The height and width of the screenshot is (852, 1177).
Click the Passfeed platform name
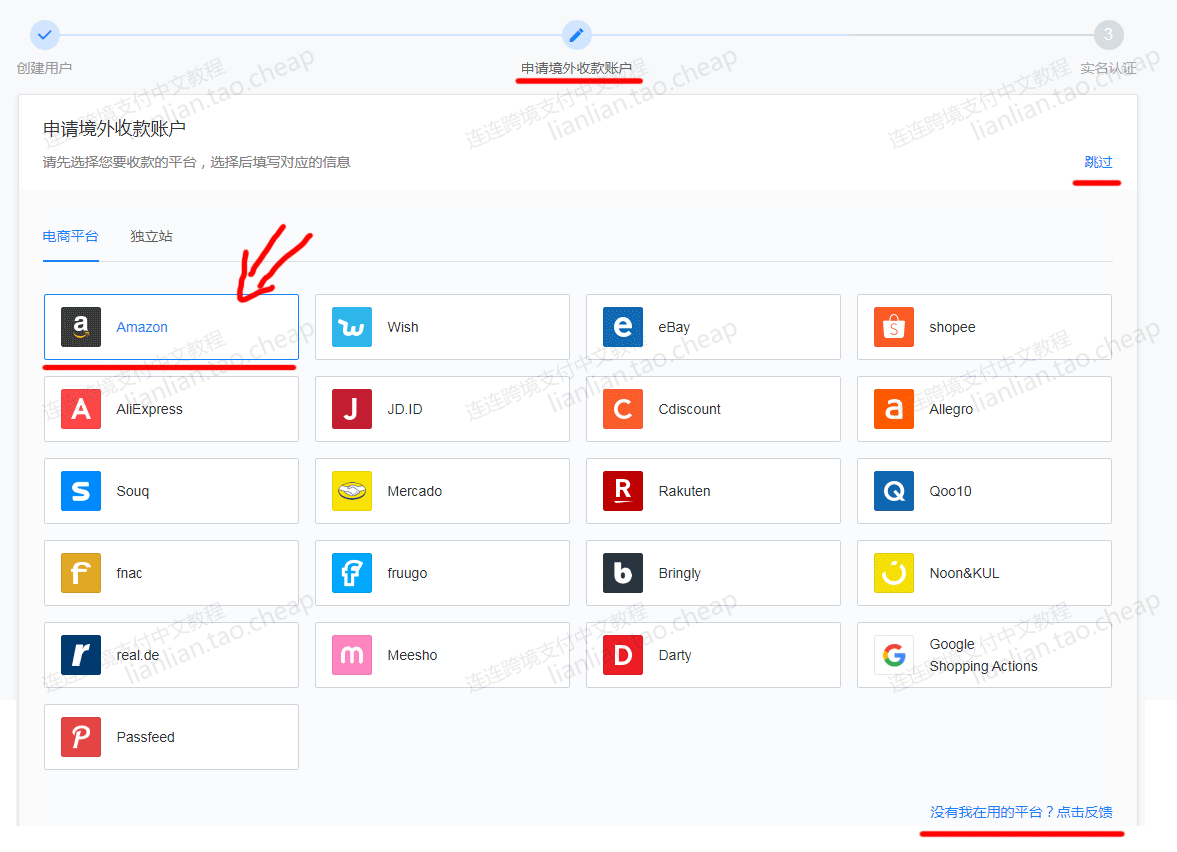(x=146, y=737)
